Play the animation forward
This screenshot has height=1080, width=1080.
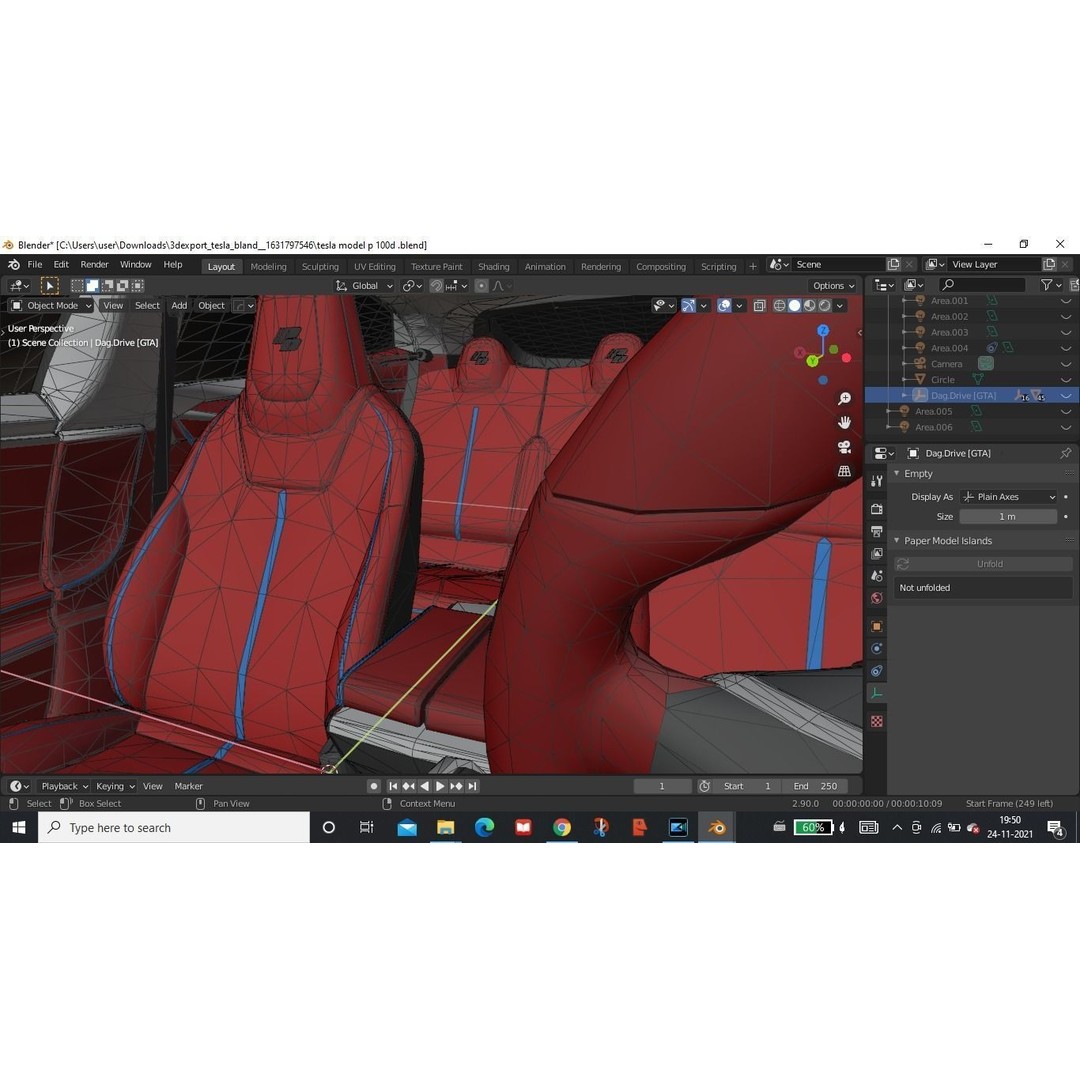tap(440, 786)
